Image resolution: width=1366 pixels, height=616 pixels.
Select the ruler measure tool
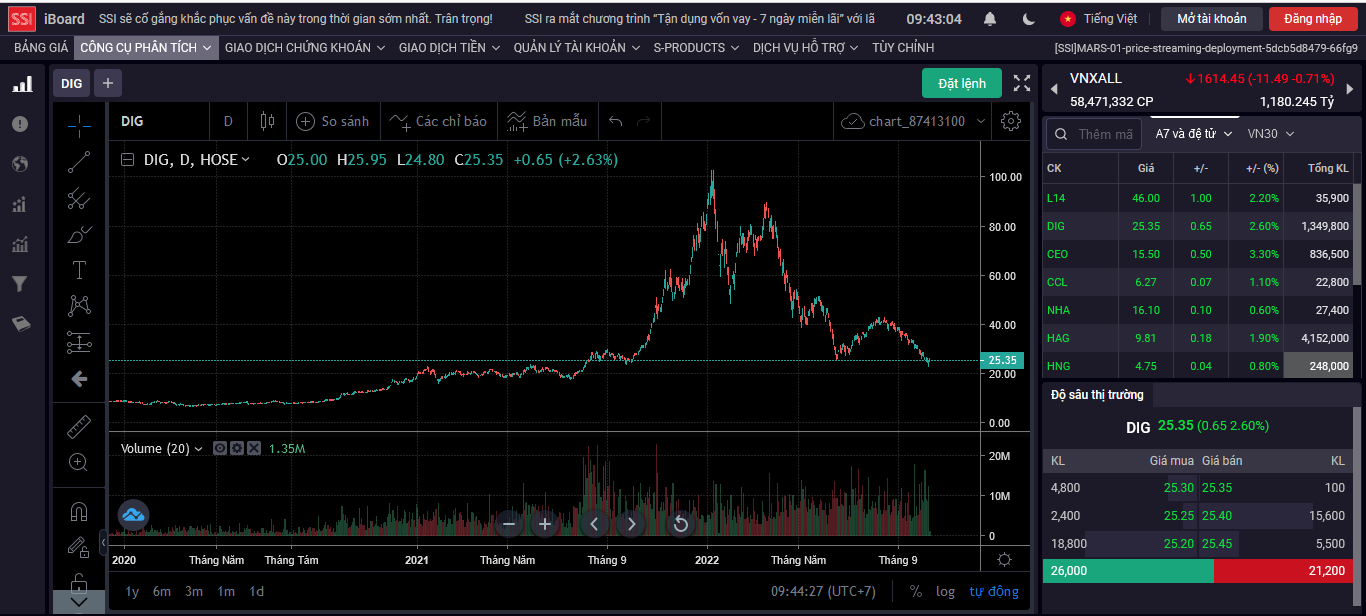click(x=79, y=426)
